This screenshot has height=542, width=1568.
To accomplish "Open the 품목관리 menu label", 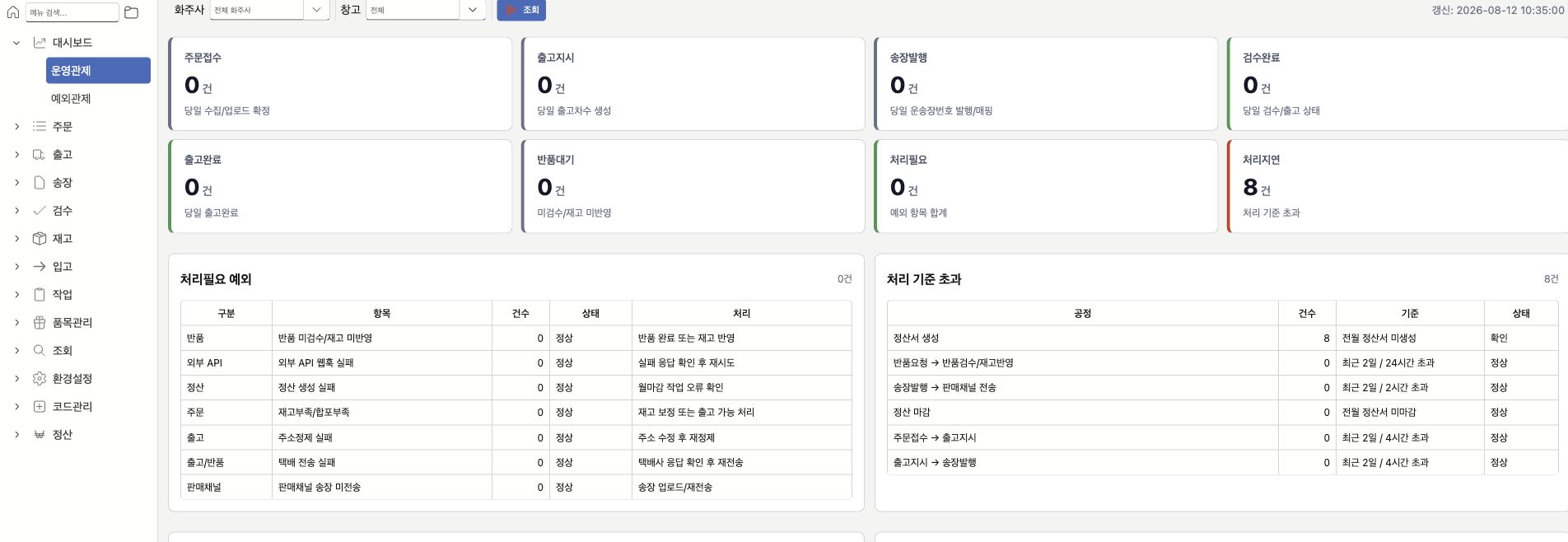I will tap(72, 322).
